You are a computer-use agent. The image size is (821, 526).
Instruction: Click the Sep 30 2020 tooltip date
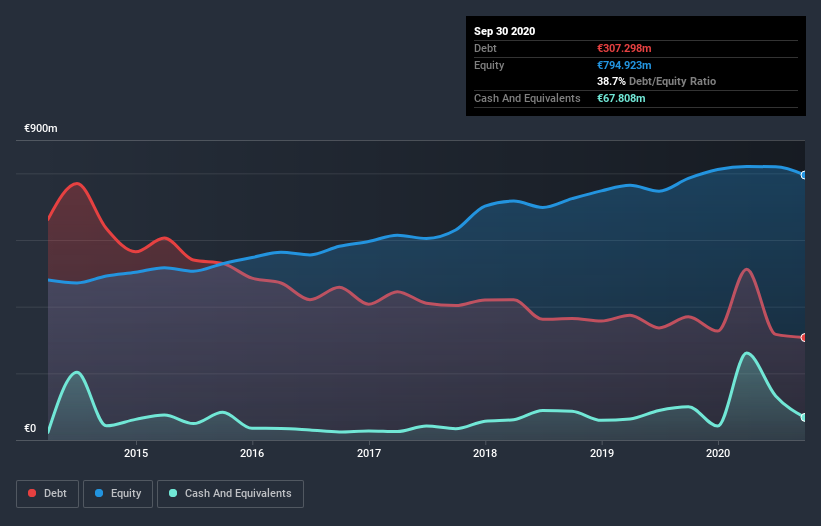(x=505, y=31)
